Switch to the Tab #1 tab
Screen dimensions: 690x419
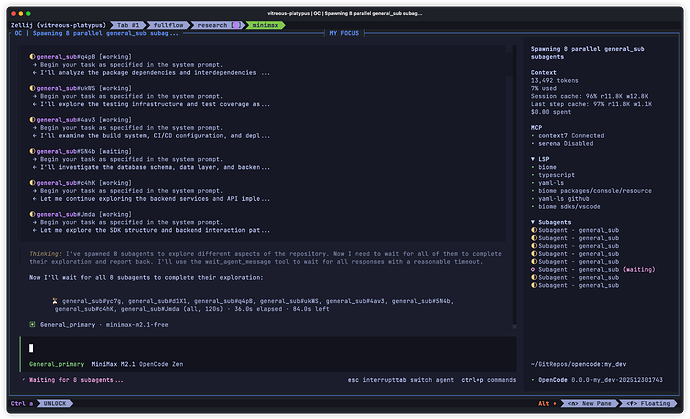(128, 25)
